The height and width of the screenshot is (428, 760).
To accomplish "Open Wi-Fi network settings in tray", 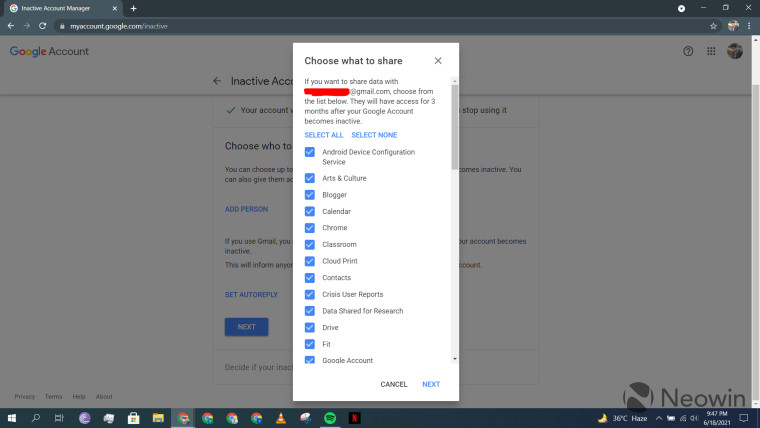I will click(683, 418).
